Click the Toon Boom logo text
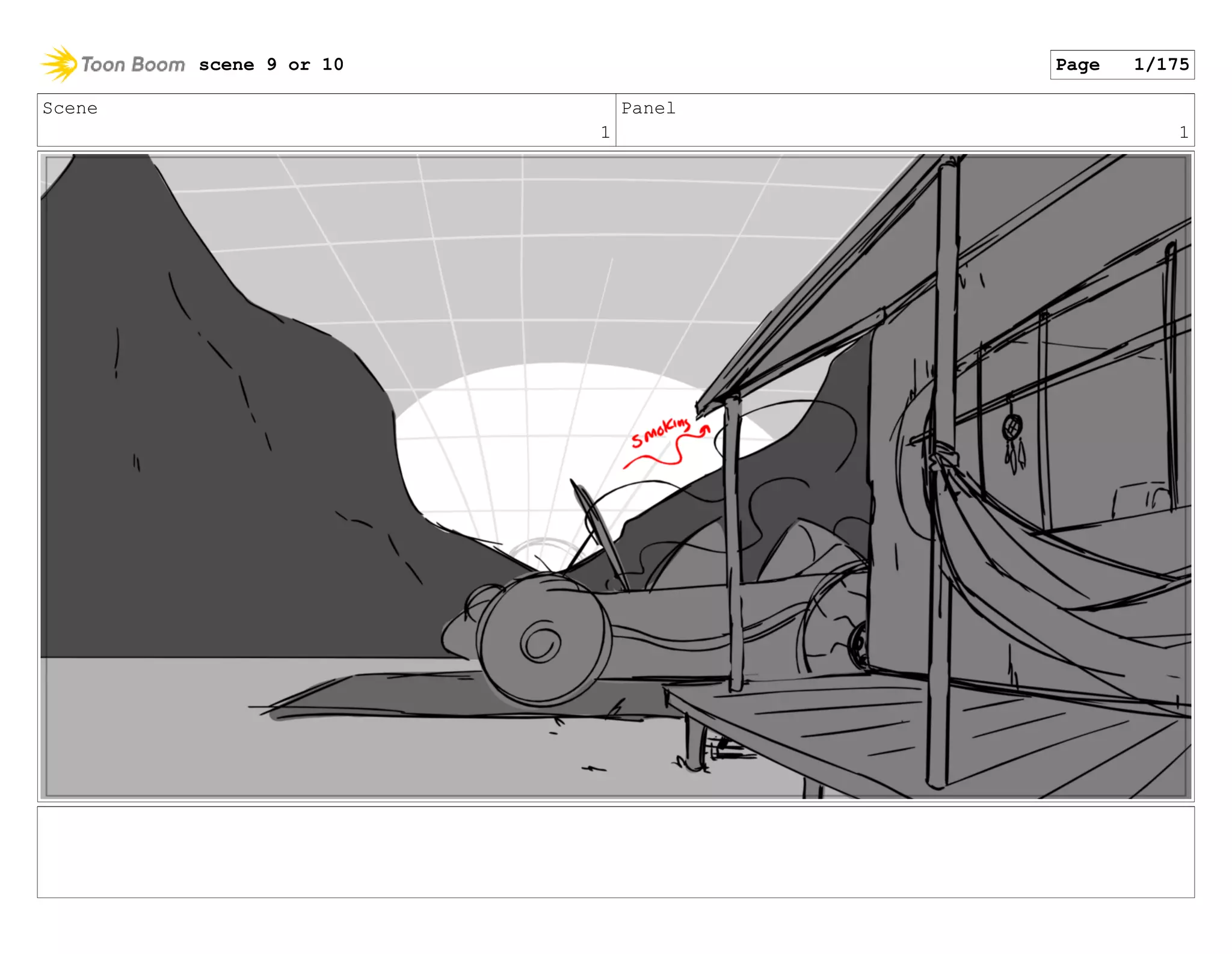The height and width of the screenshot is (954, 1232). [133, 64]
